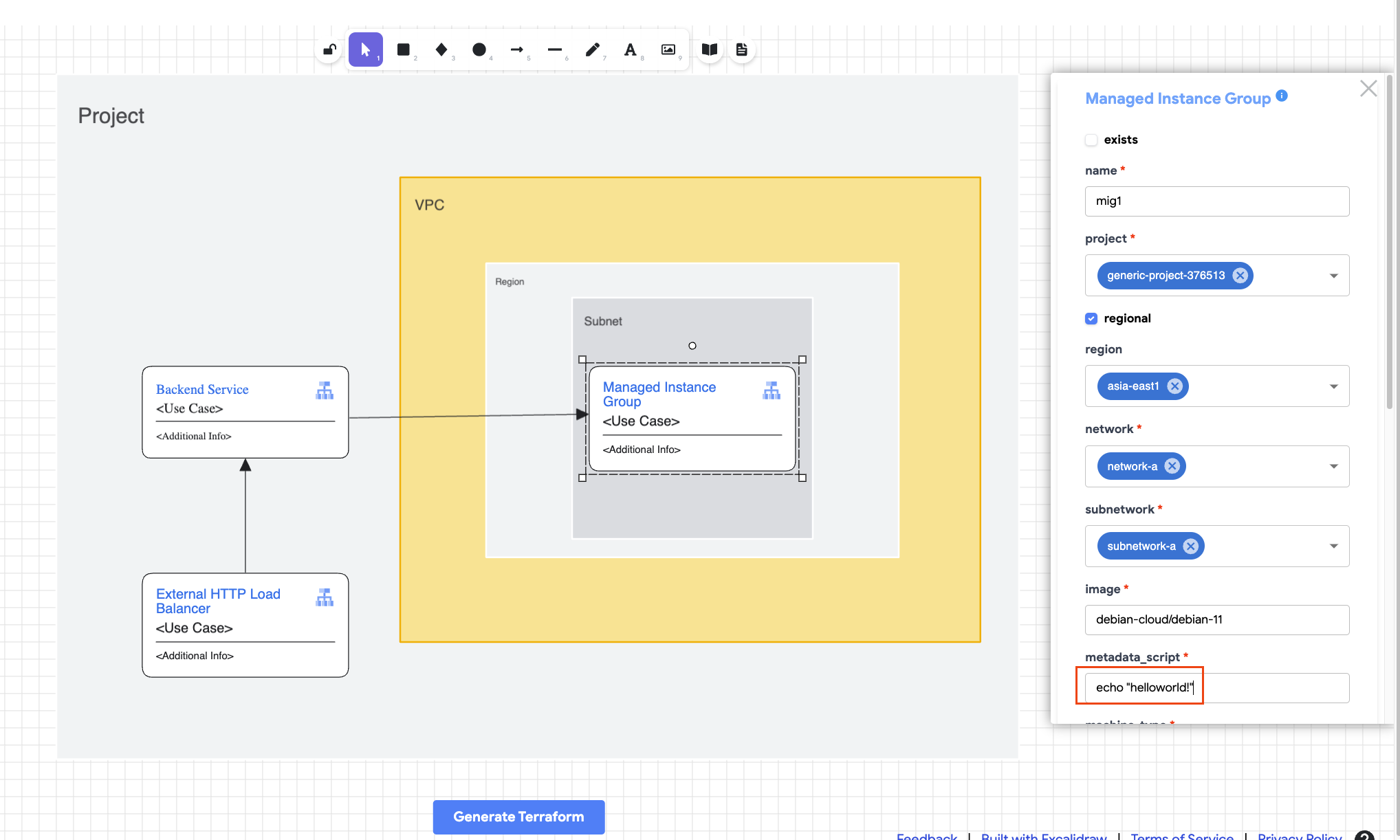This screenshot has height=840, width=1400.
Task: Toggle the canvas lock icon
Action: pos(329,49)
